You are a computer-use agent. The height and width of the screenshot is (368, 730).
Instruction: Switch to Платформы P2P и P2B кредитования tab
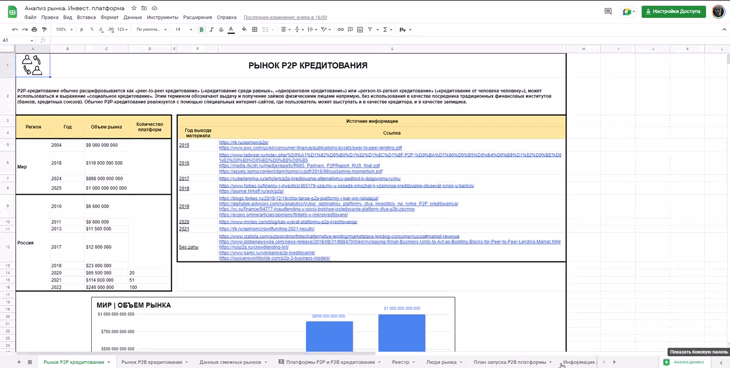click(330, 362)
